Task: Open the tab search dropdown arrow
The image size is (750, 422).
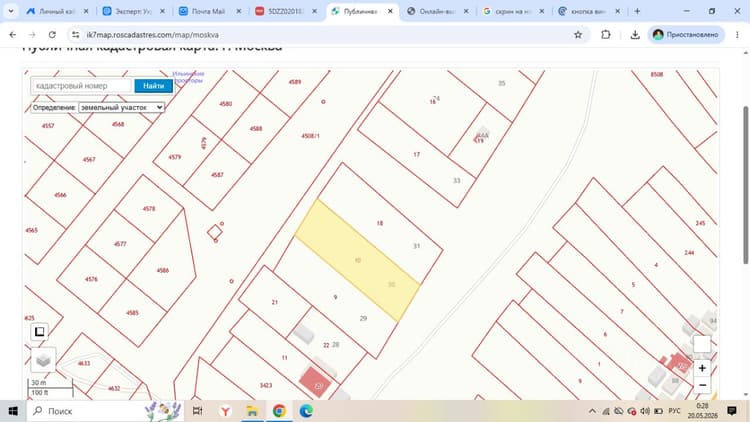Action: point(11,11)
